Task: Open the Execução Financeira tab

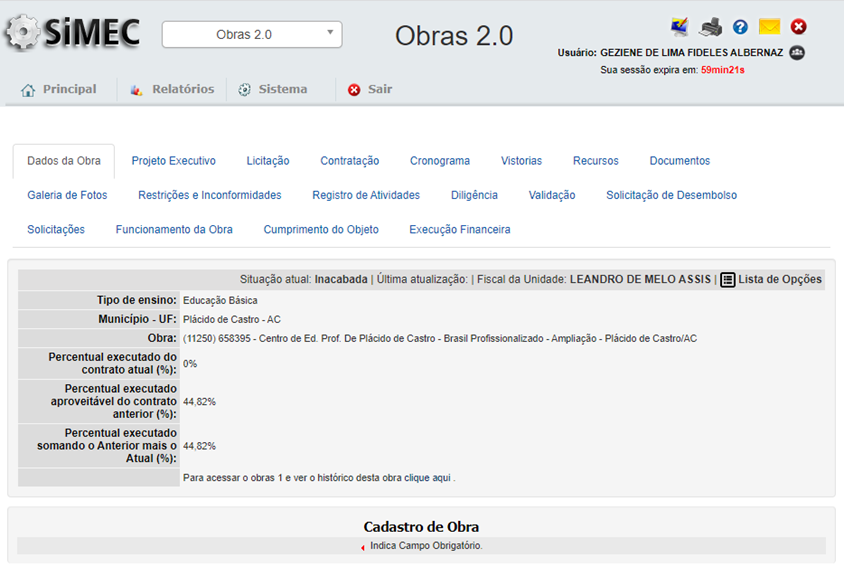Action: (x=459, y=230)
